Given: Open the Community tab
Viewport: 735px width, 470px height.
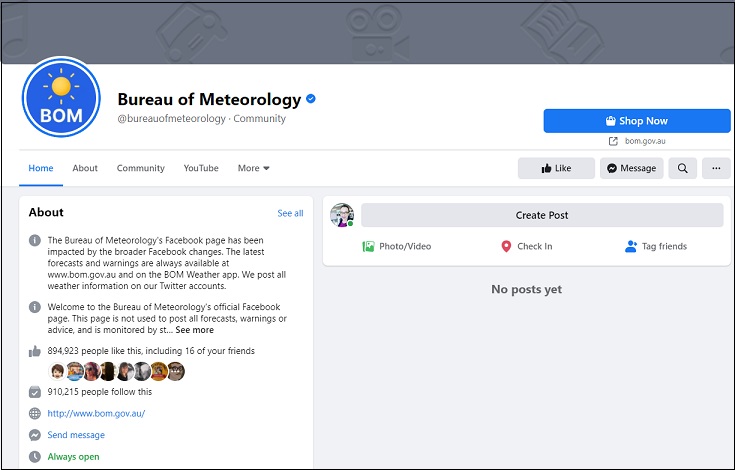Looking at the screenshot, I should coord(140,168).
